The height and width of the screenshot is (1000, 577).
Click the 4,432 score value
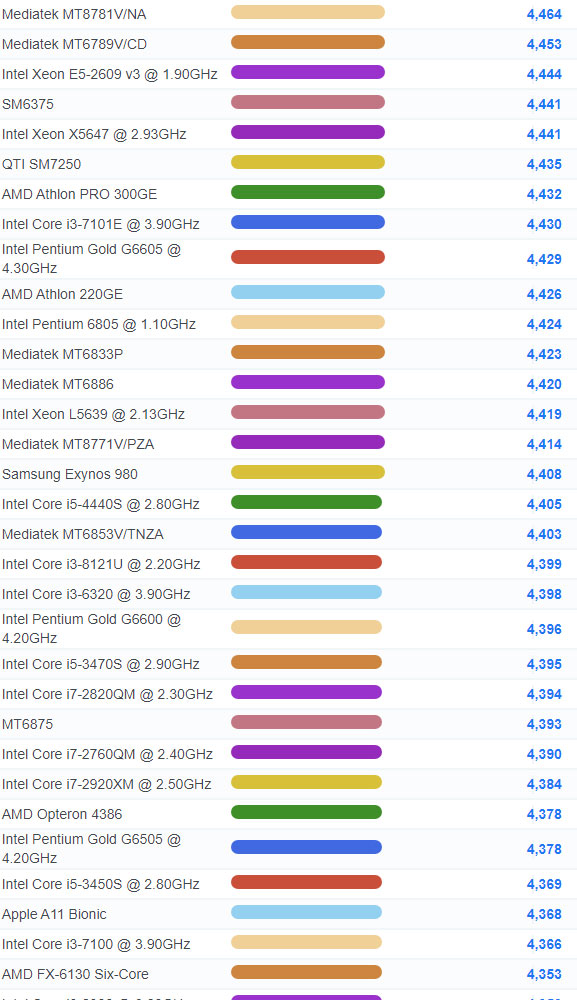pyautogui.click(x=544, y=194)
